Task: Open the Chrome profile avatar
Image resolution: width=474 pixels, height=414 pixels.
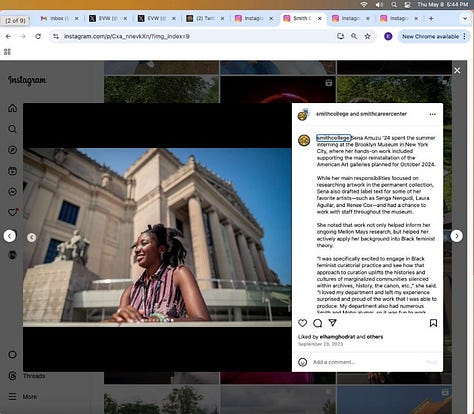Action: coord(388,36)
